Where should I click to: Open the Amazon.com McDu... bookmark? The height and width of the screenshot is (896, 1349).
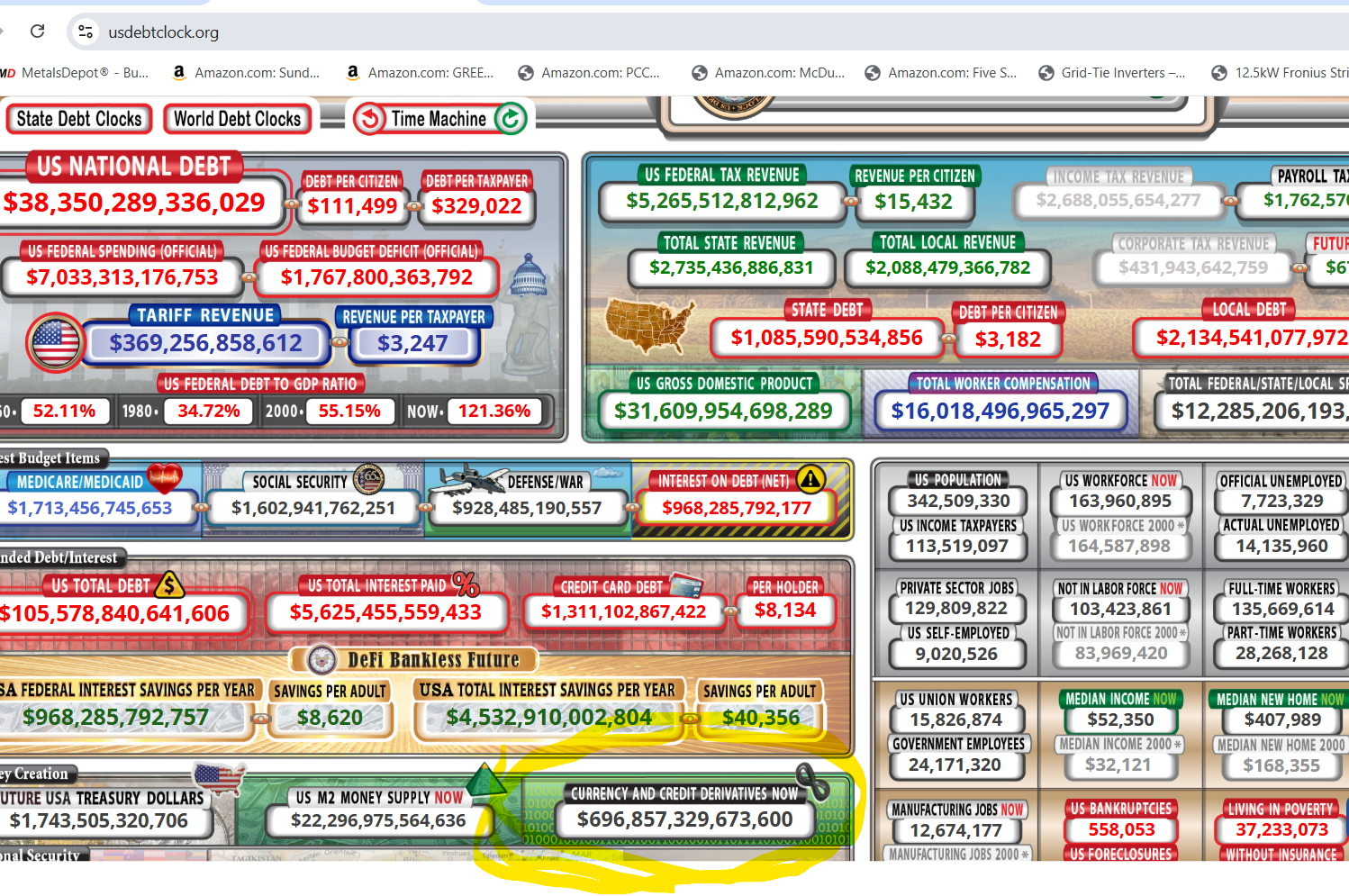[768, 73]
